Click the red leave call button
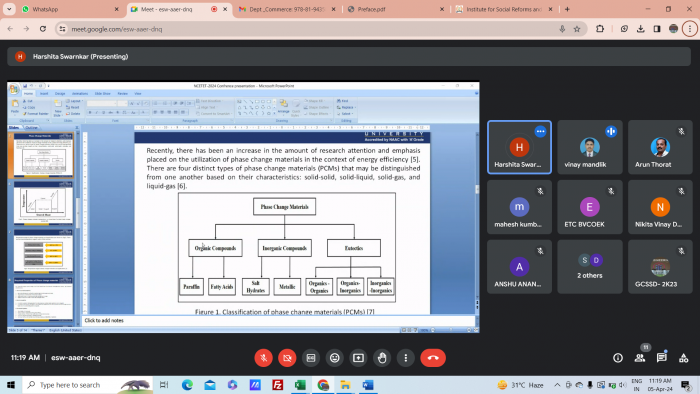700x394 pixels. pyautogui.click(x=433, y=358)
